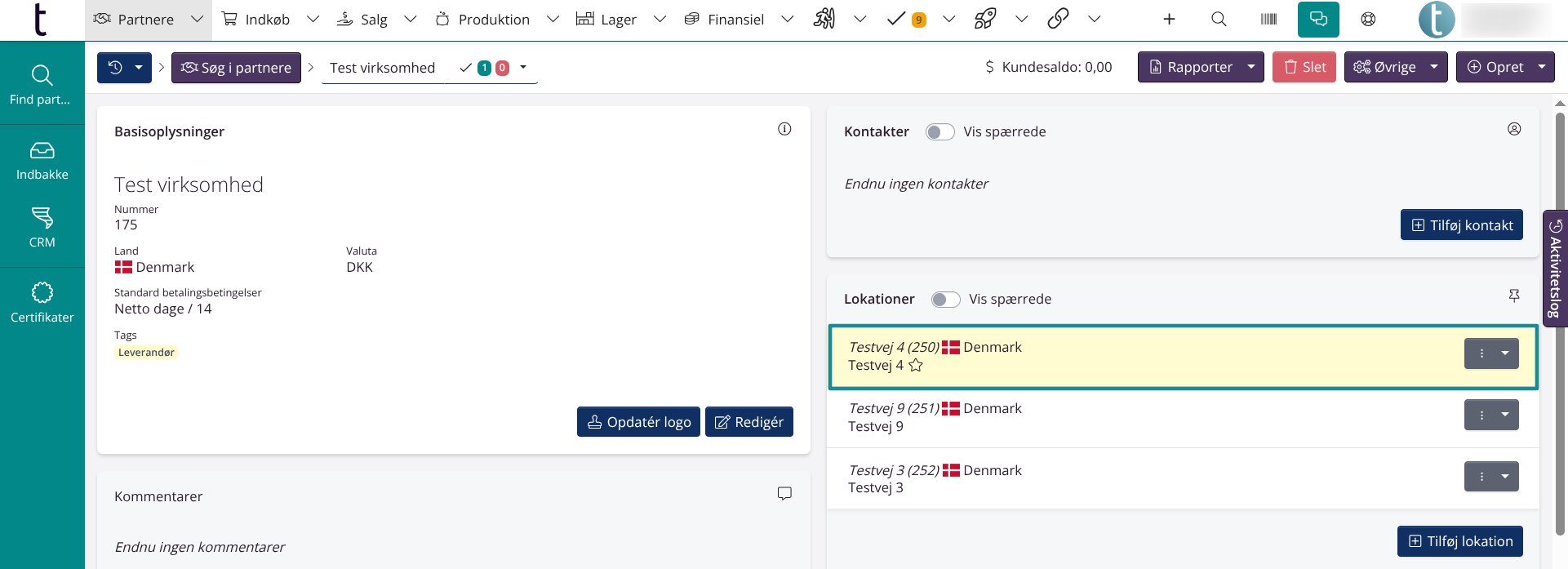Open the search magnifier in top bar
Screen dimensions: 1568x569
(x=1219, y=20)
